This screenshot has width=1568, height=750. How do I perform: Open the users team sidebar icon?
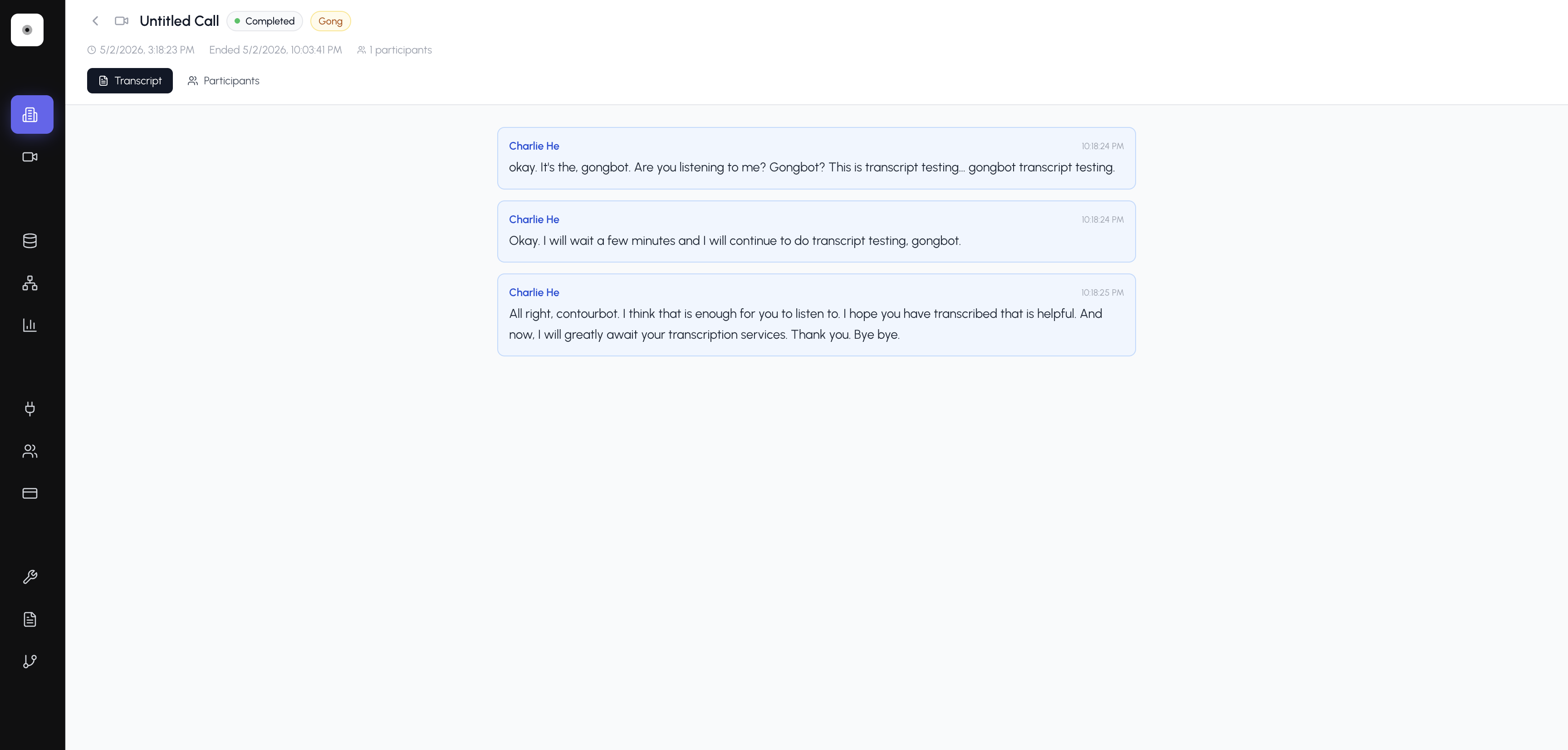(x=30, y=451)
